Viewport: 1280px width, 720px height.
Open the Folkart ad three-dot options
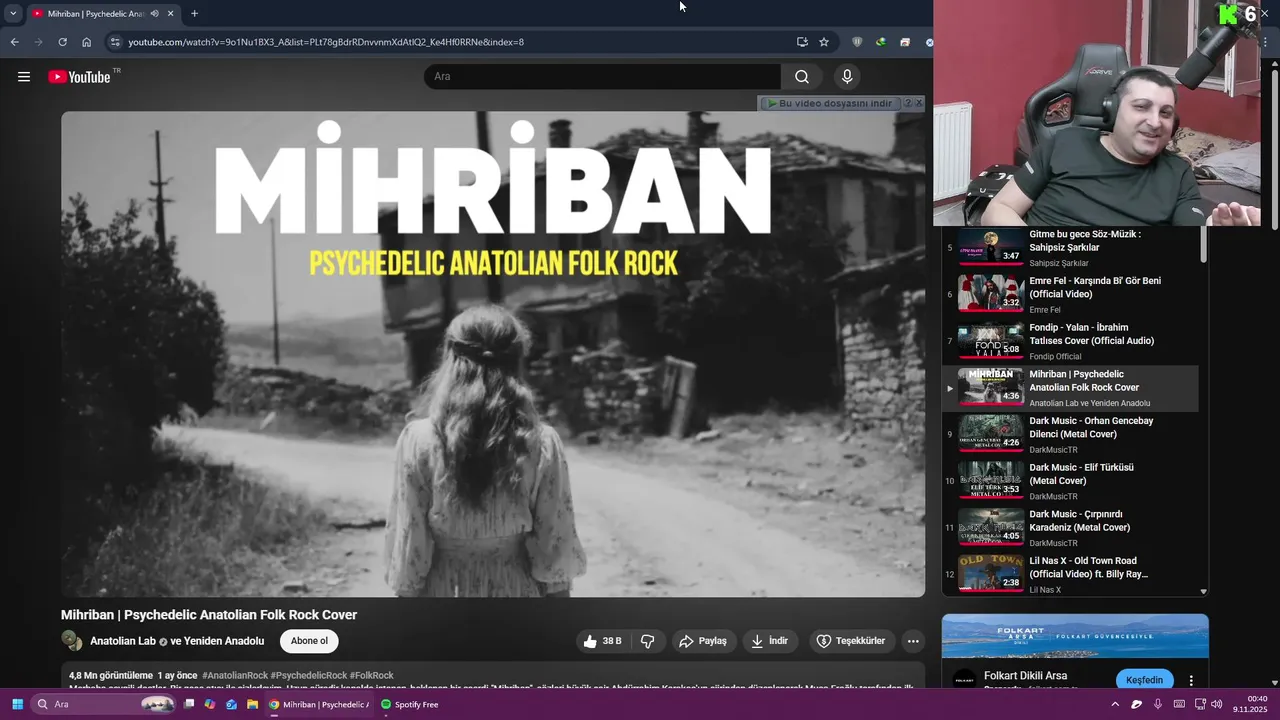click(1190, 680)
